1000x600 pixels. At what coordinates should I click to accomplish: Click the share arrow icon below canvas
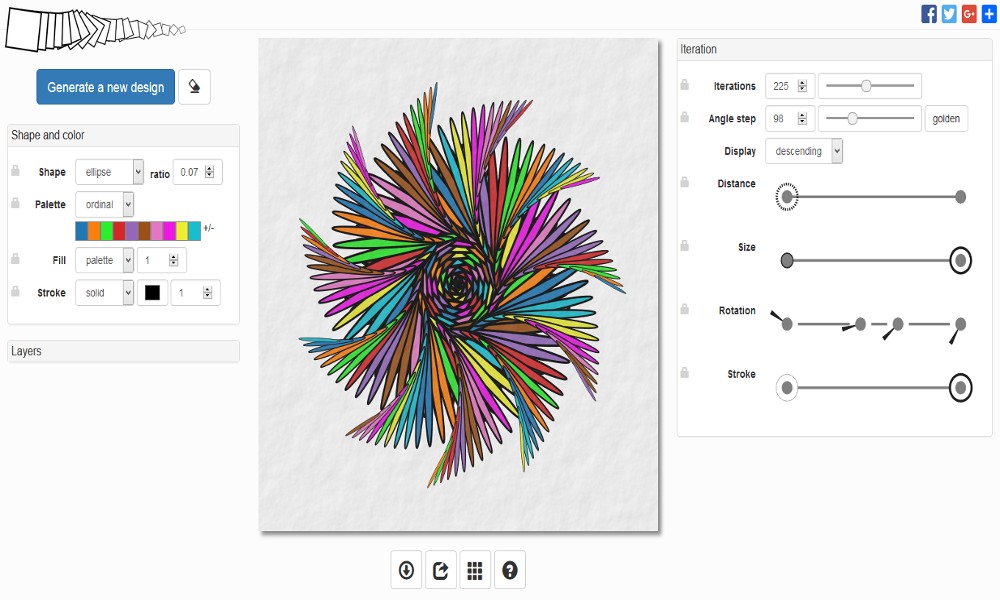(x=440, y=570)
